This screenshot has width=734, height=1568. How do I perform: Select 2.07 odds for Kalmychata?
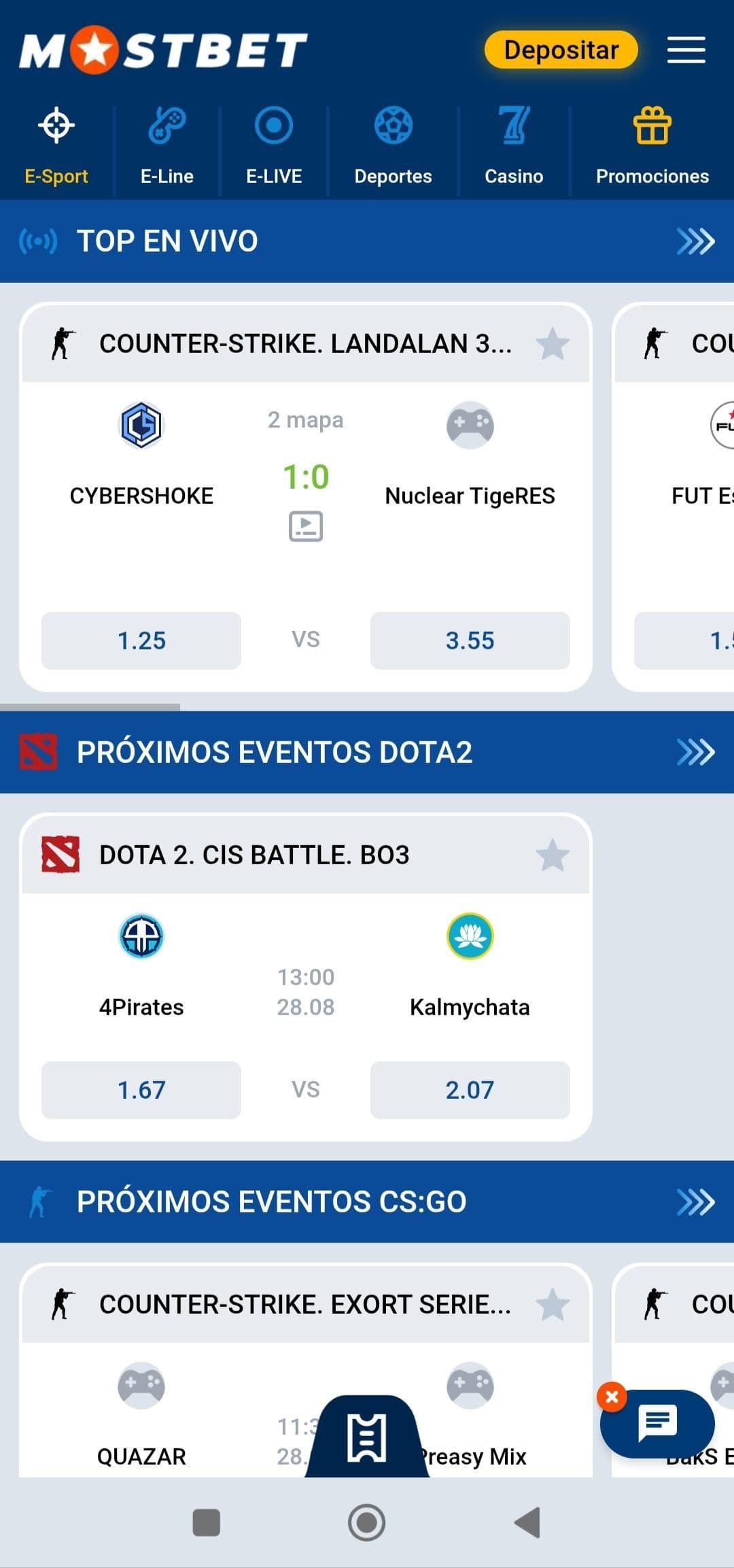click(x=470, y=1090)
